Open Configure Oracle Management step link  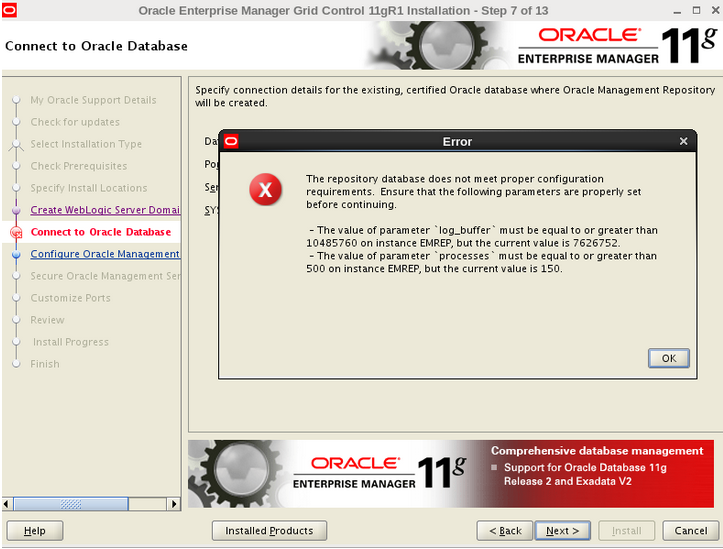coord(105,254)
